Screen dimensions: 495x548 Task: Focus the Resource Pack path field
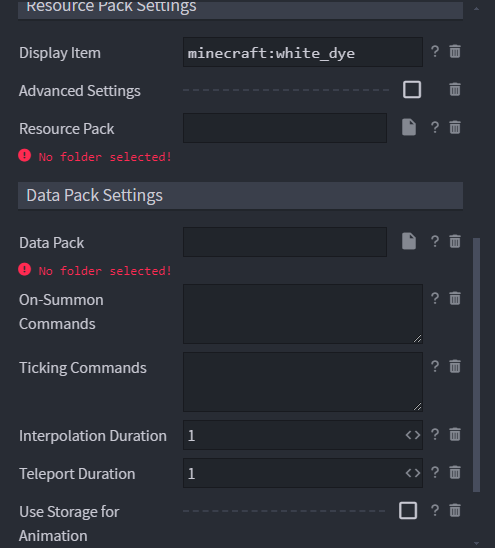pyautogui.click(x=285, y=128)
